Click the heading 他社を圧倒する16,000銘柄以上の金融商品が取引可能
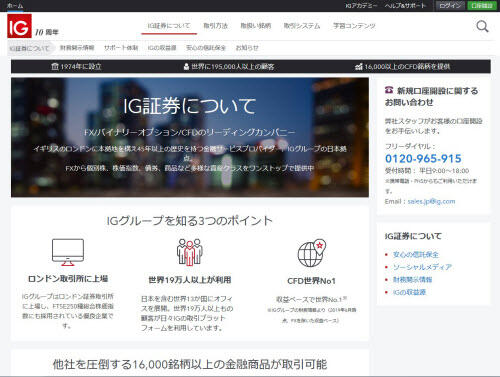The width and height of the screenshot is (500, 377). pos(190,364)
